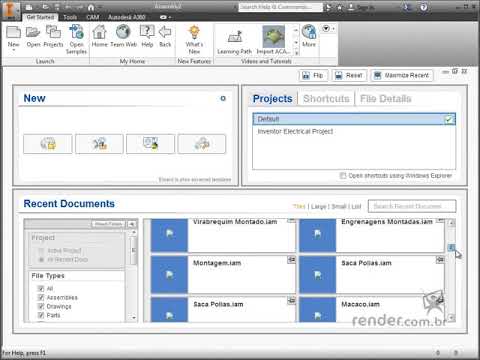Toggle the All file types checkbox
480x360 pixels.
41,288
